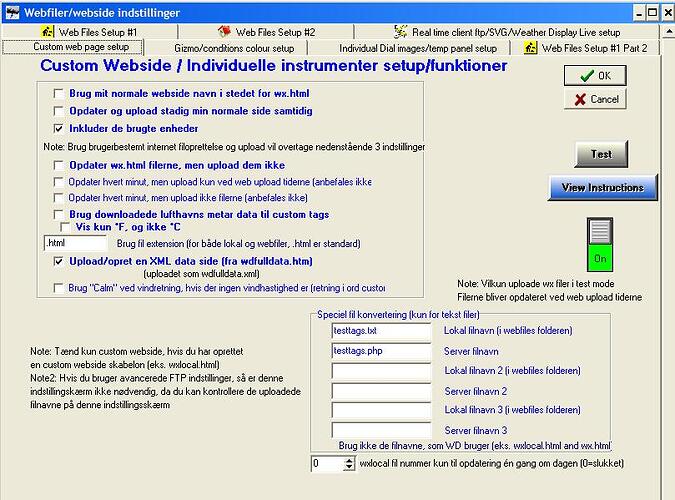Image resolution: width=675 pixels, height=500 pixels.
Task: Switch to Real time client ftp/SVG tab
Action: coord(507,32)
